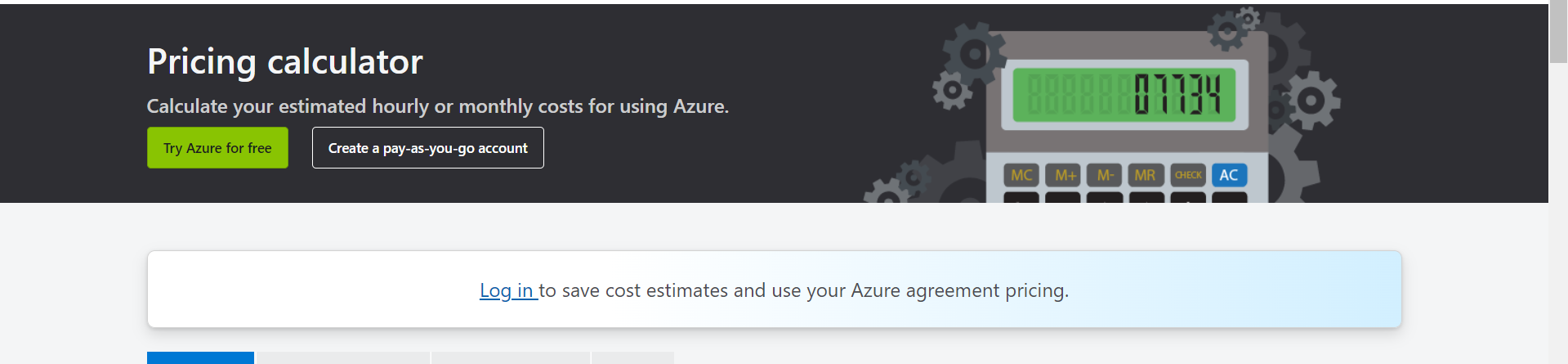Screen dimensions: 1568x364
Task: Switch to gray tab adjacent to blue tab
Action: coord(343,358)
